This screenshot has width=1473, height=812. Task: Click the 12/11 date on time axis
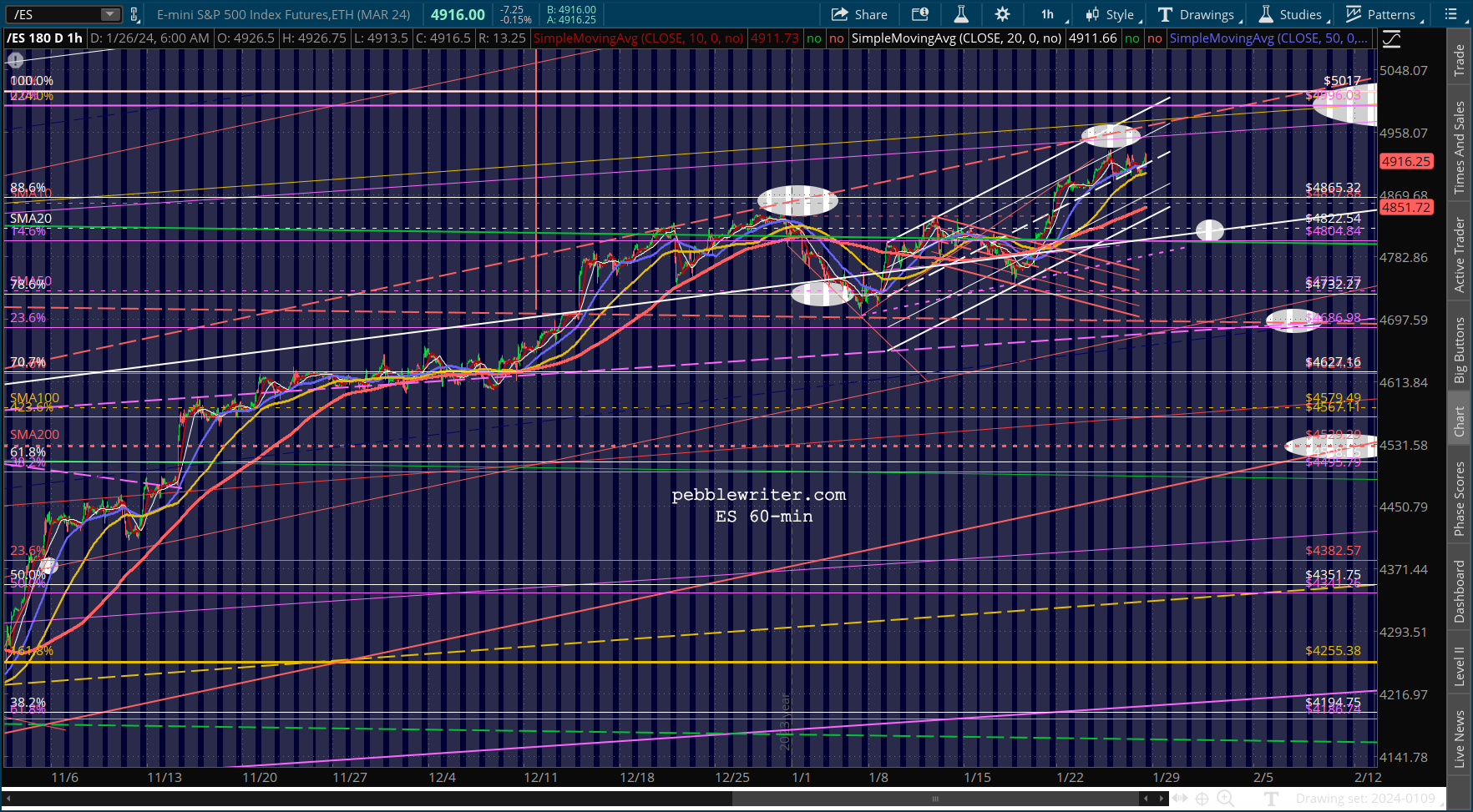[541, 778]
